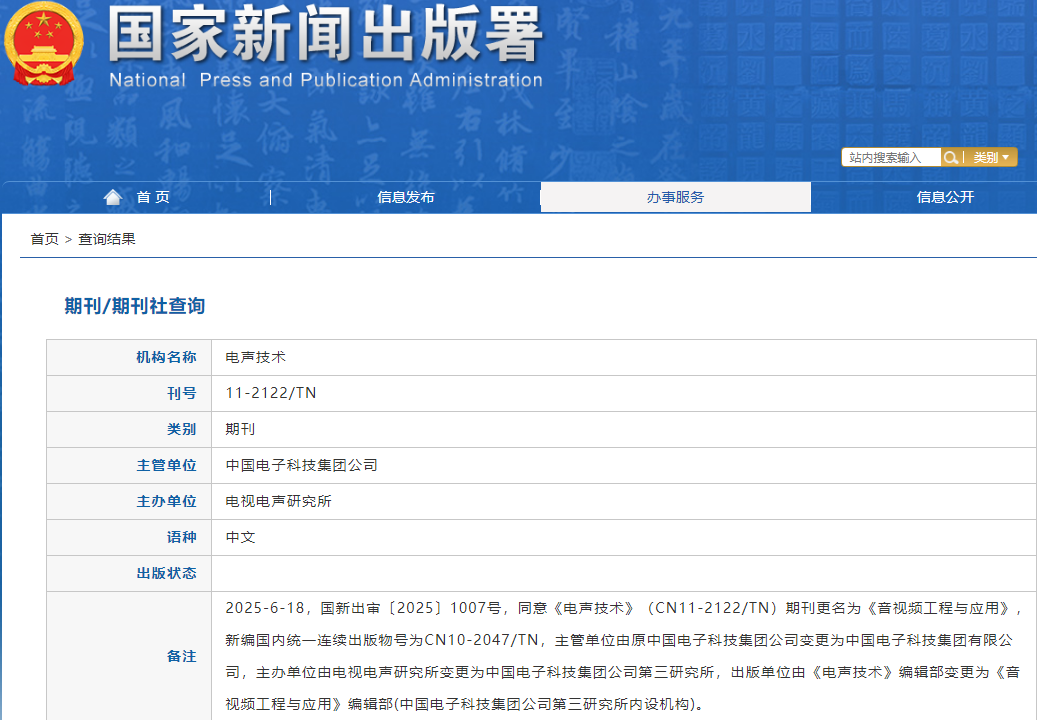Click the 备注 row label
The width and height of the screenshot is (1037, 720).
181,656
